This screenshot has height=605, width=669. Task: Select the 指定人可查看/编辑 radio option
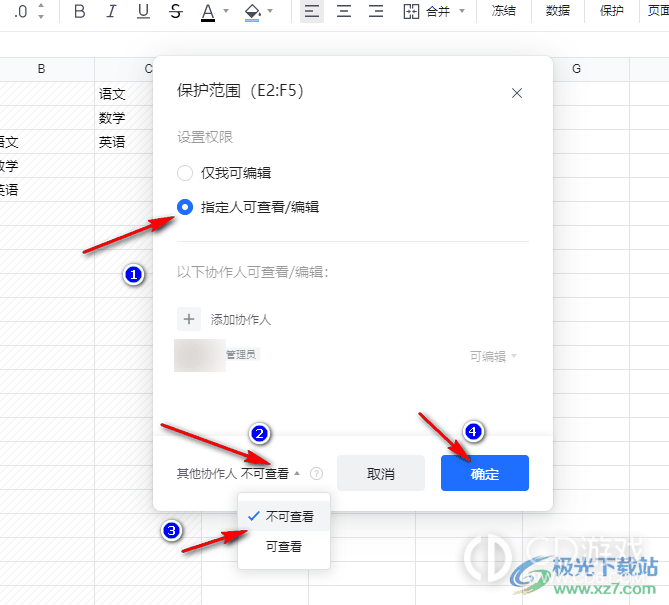pos(184,207)
